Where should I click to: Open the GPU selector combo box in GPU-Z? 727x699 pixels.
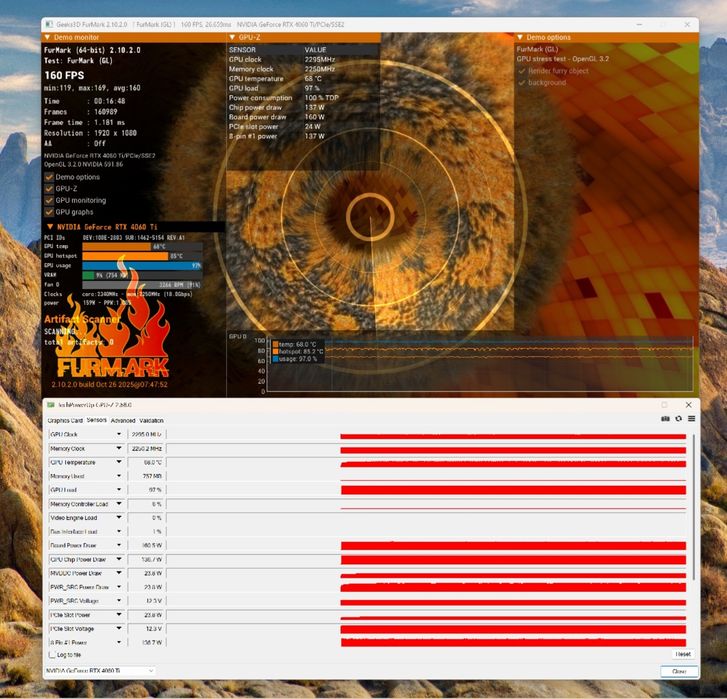[100, 671]
